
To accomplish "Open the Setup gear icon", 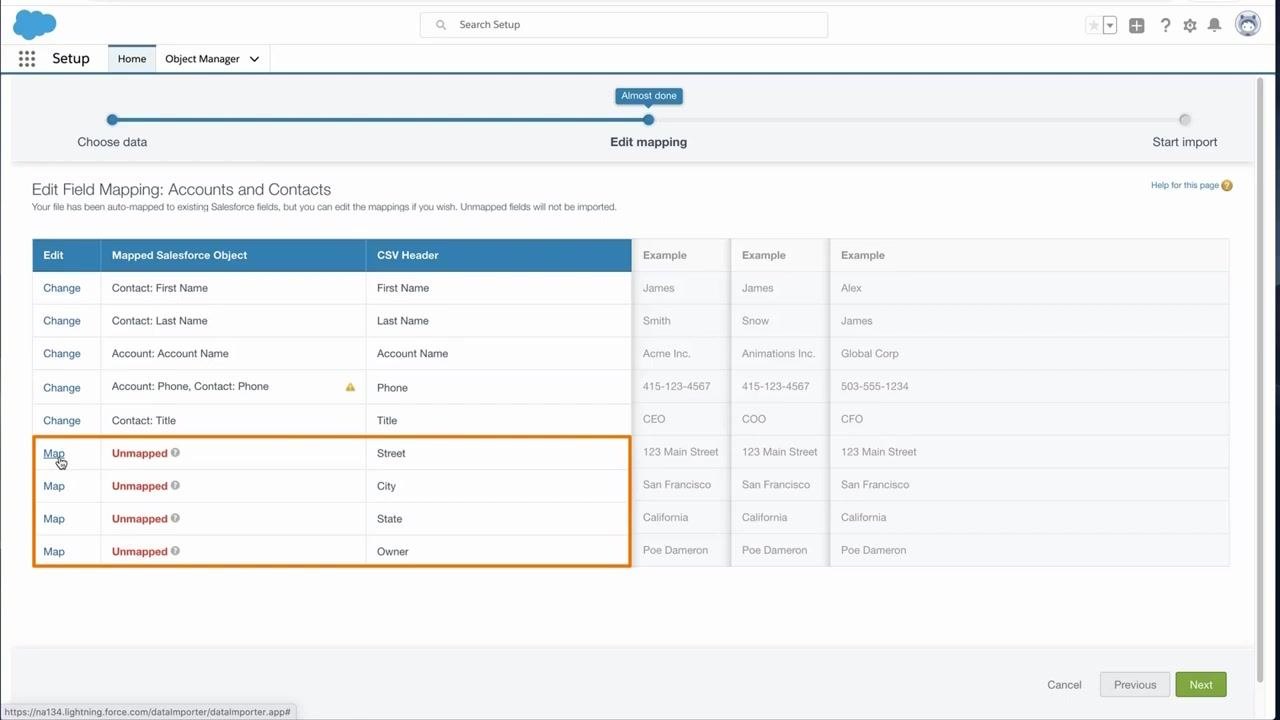I will [x=1190, y=25].
